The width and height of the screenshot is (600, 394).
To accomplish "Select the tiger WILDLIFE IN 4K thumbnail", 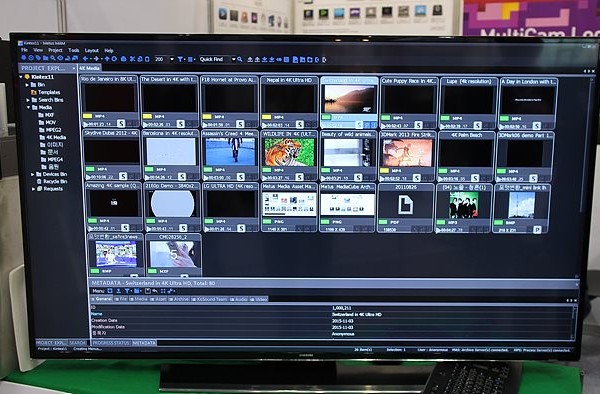I will point(289,152).
